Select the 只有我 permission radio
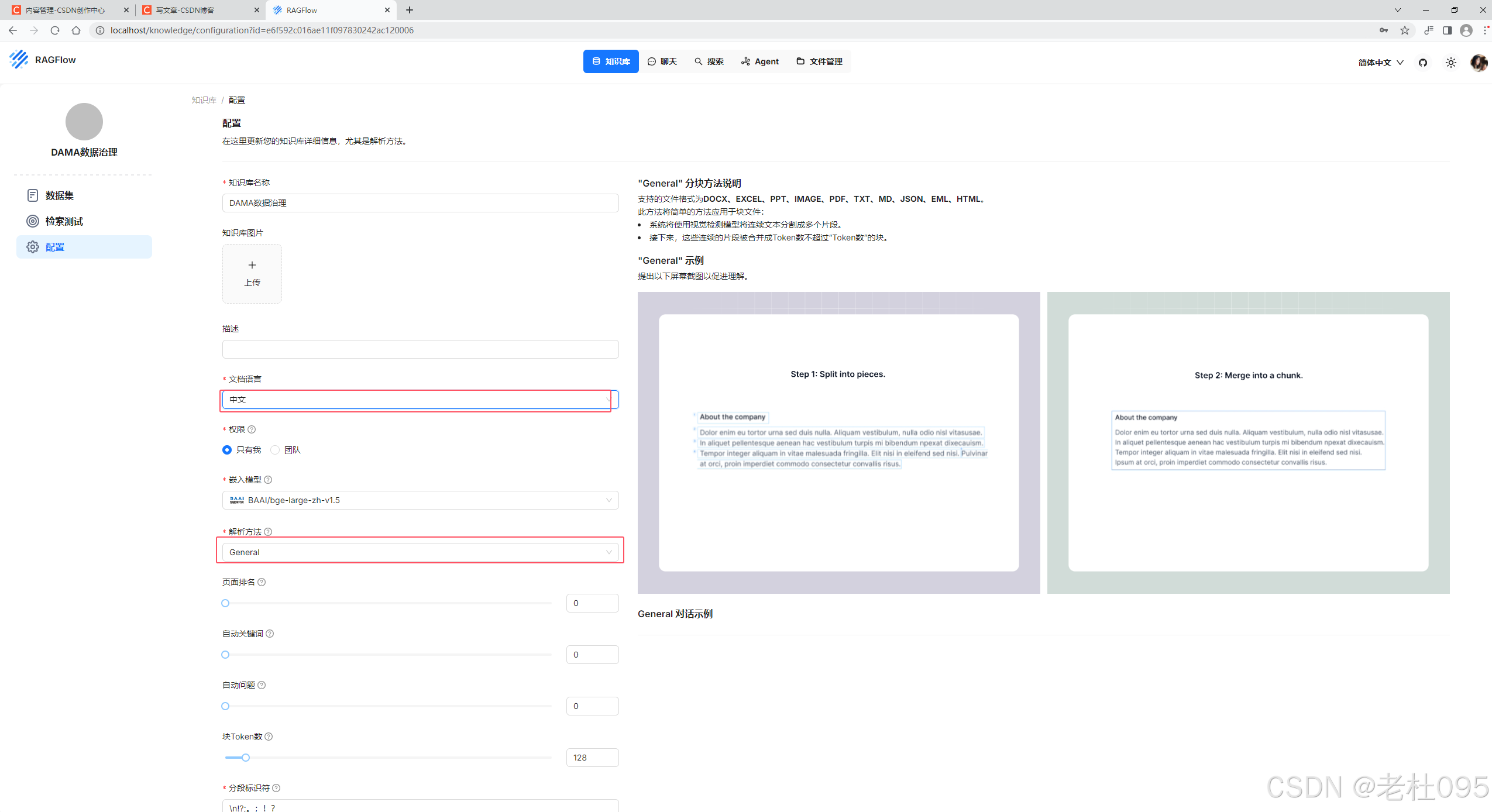 (x=227, y=450)
